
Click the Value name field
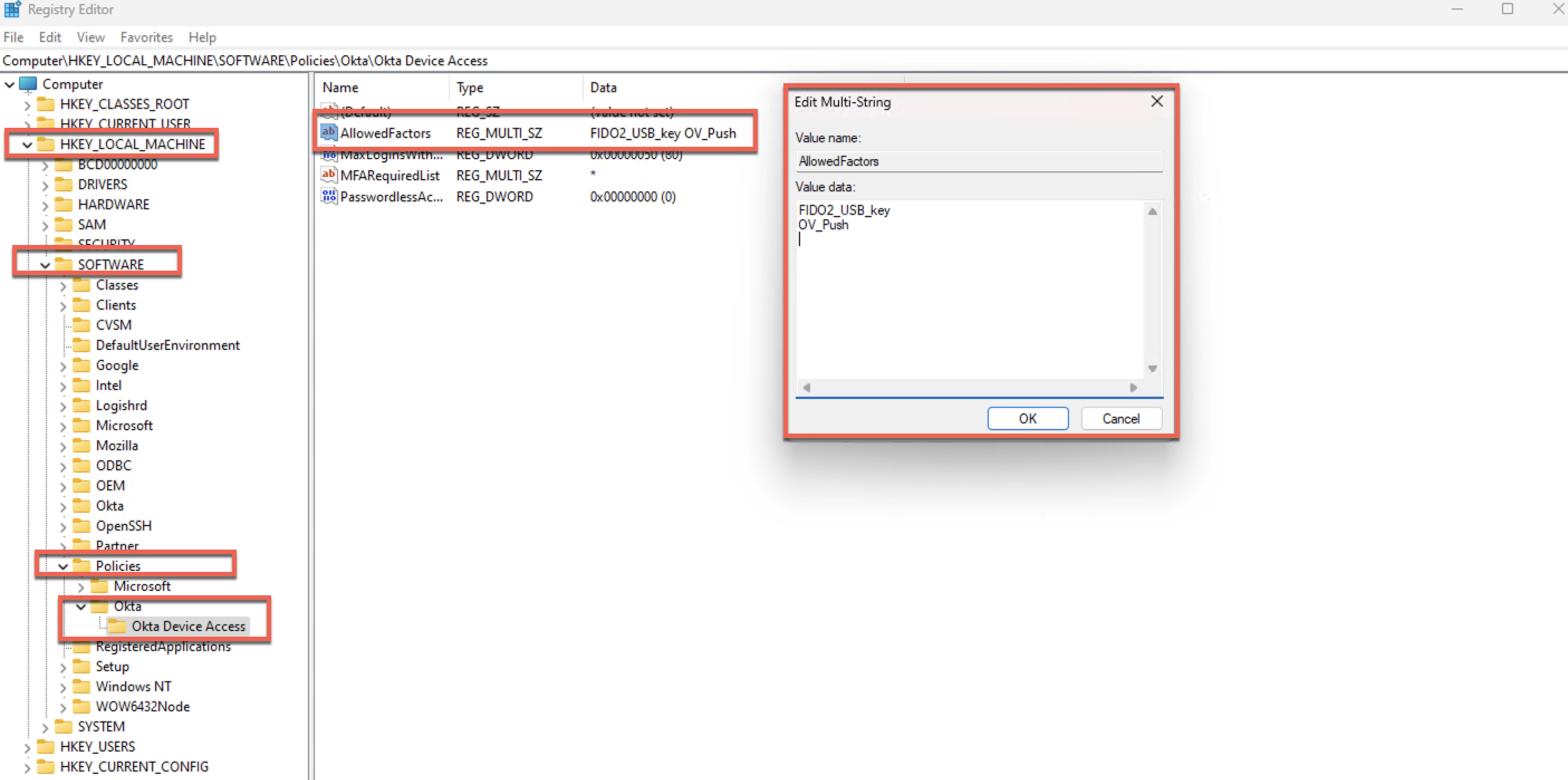pos(979,161)
